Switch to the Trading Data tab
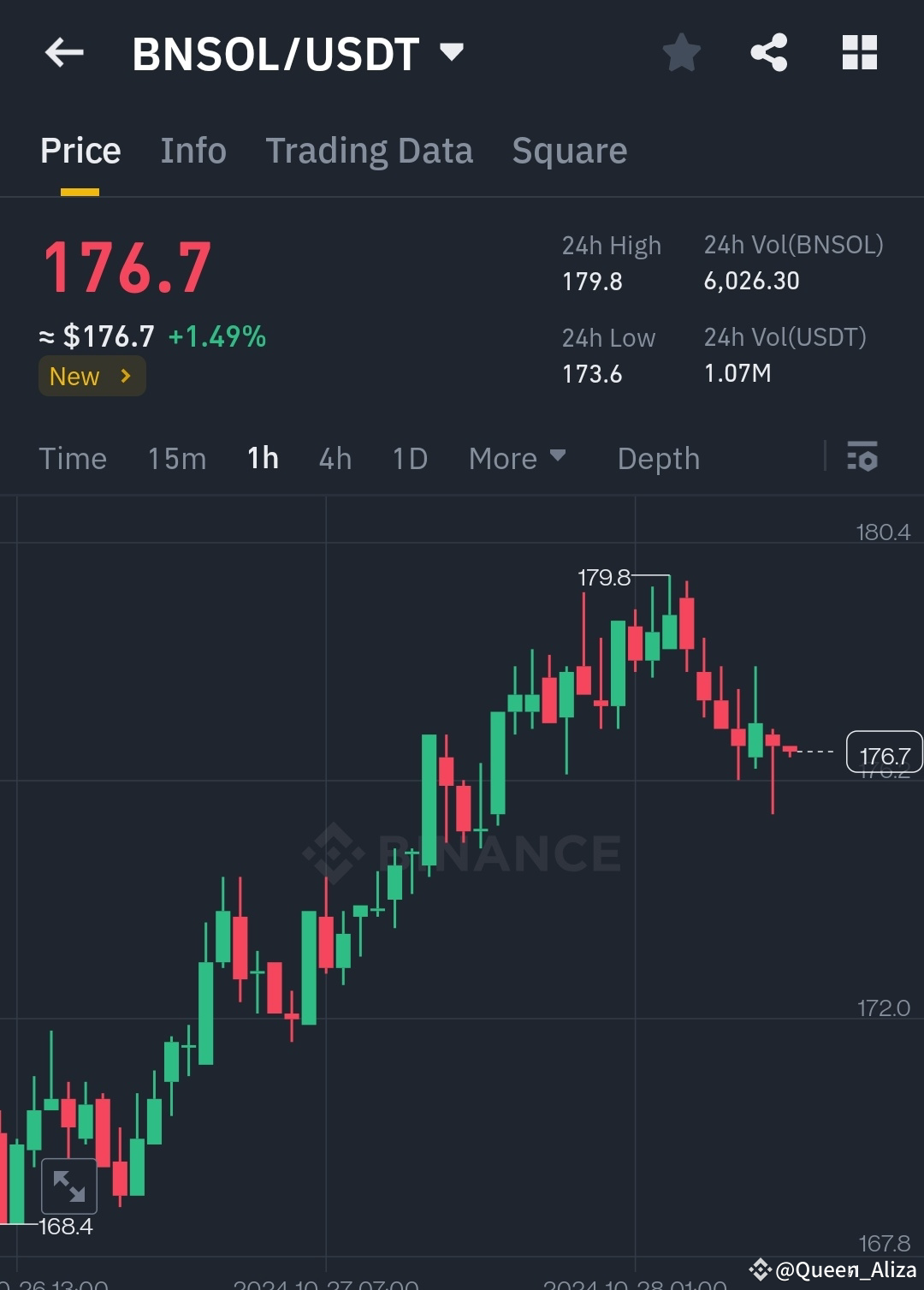 point(370,151)
